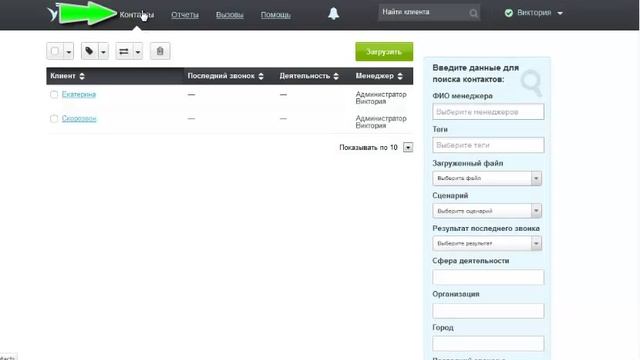Viewport: 640px width, 360px height.
Task: Toggle the select-all checkbox in toolbar
Action: pyautogui.click(x=55, y=51)
